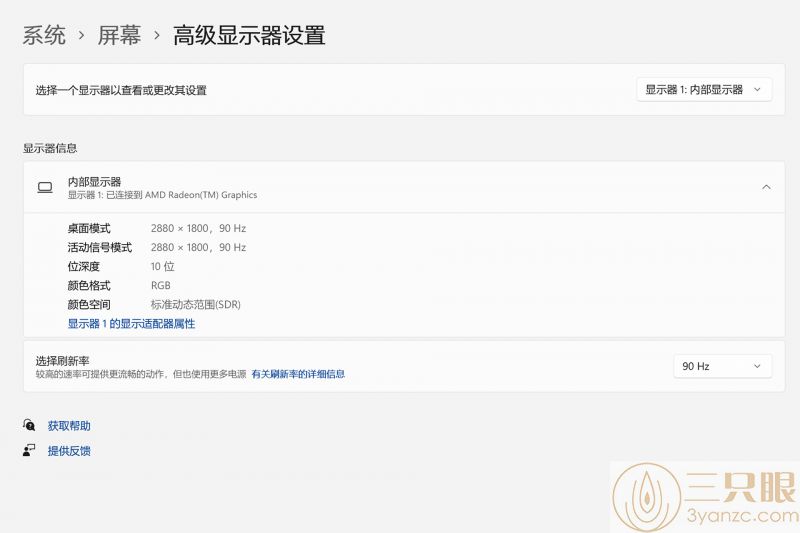Click the 提供反馈 link
This screenshot has height=533, width=800.
coord(69,451)
